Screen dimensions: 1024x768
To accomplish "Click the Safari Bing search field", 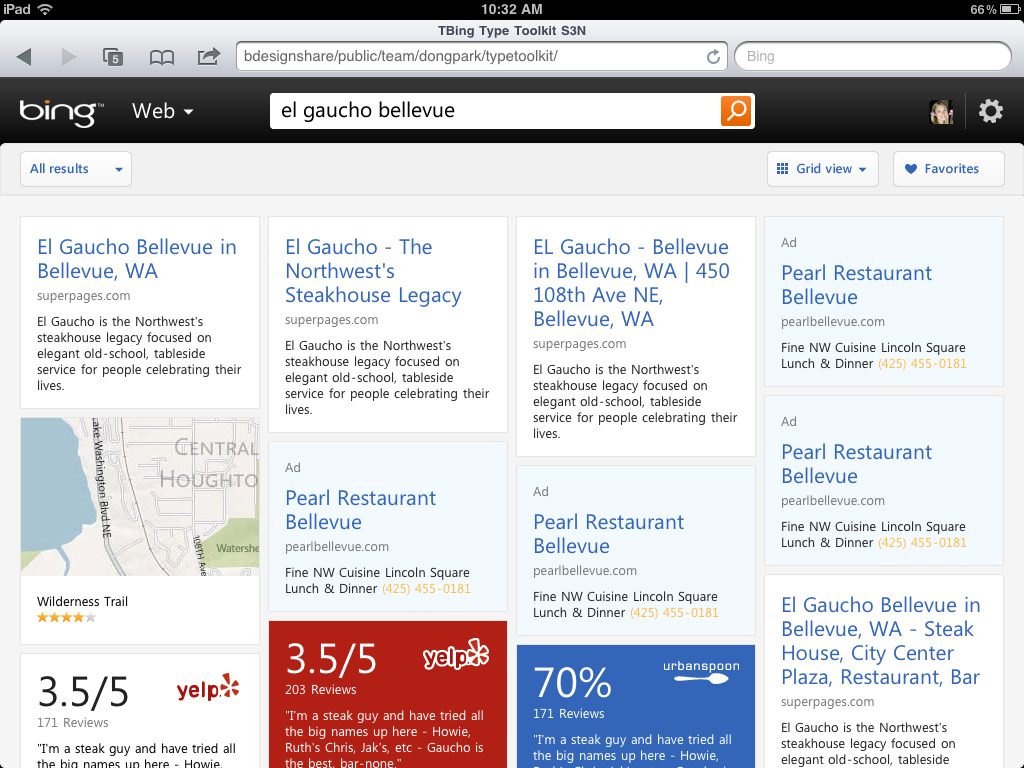I will 872,57.
